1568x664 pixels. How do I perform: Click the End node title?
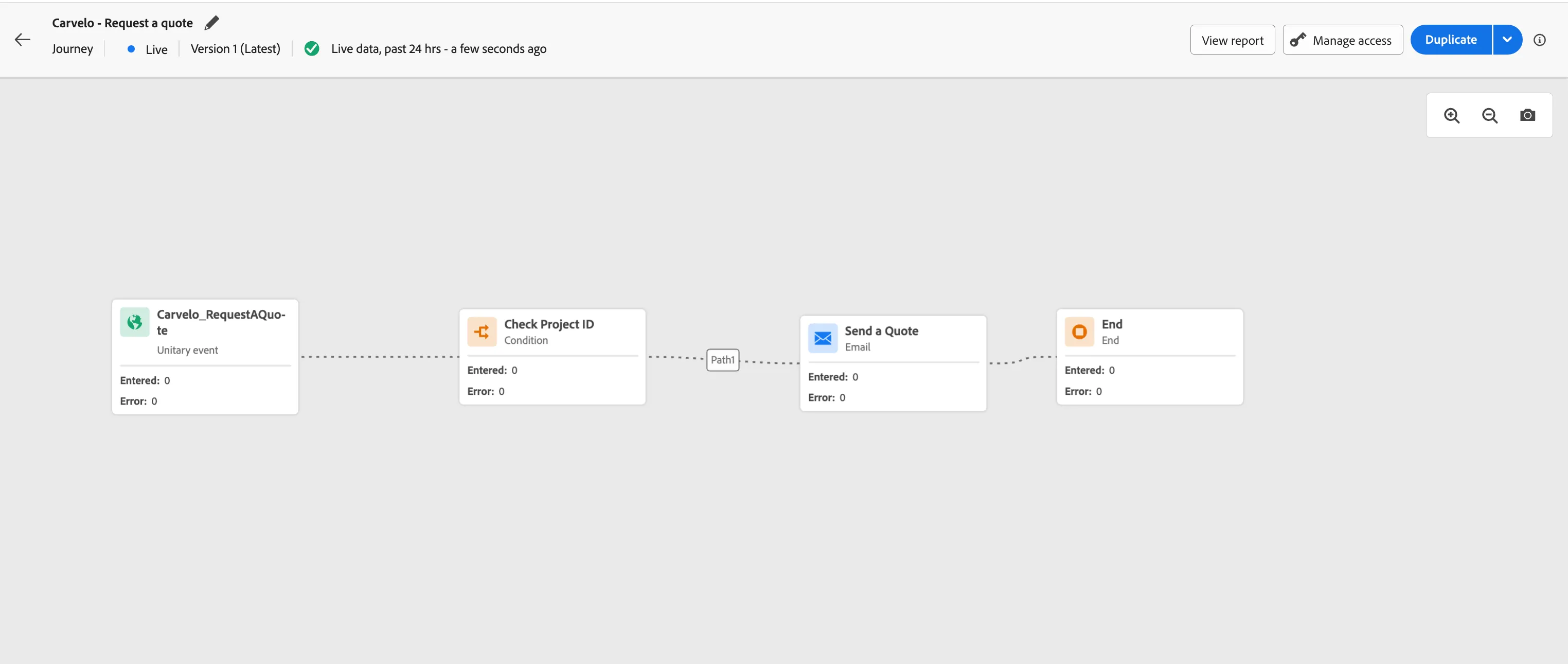(x=1112, y=324)
